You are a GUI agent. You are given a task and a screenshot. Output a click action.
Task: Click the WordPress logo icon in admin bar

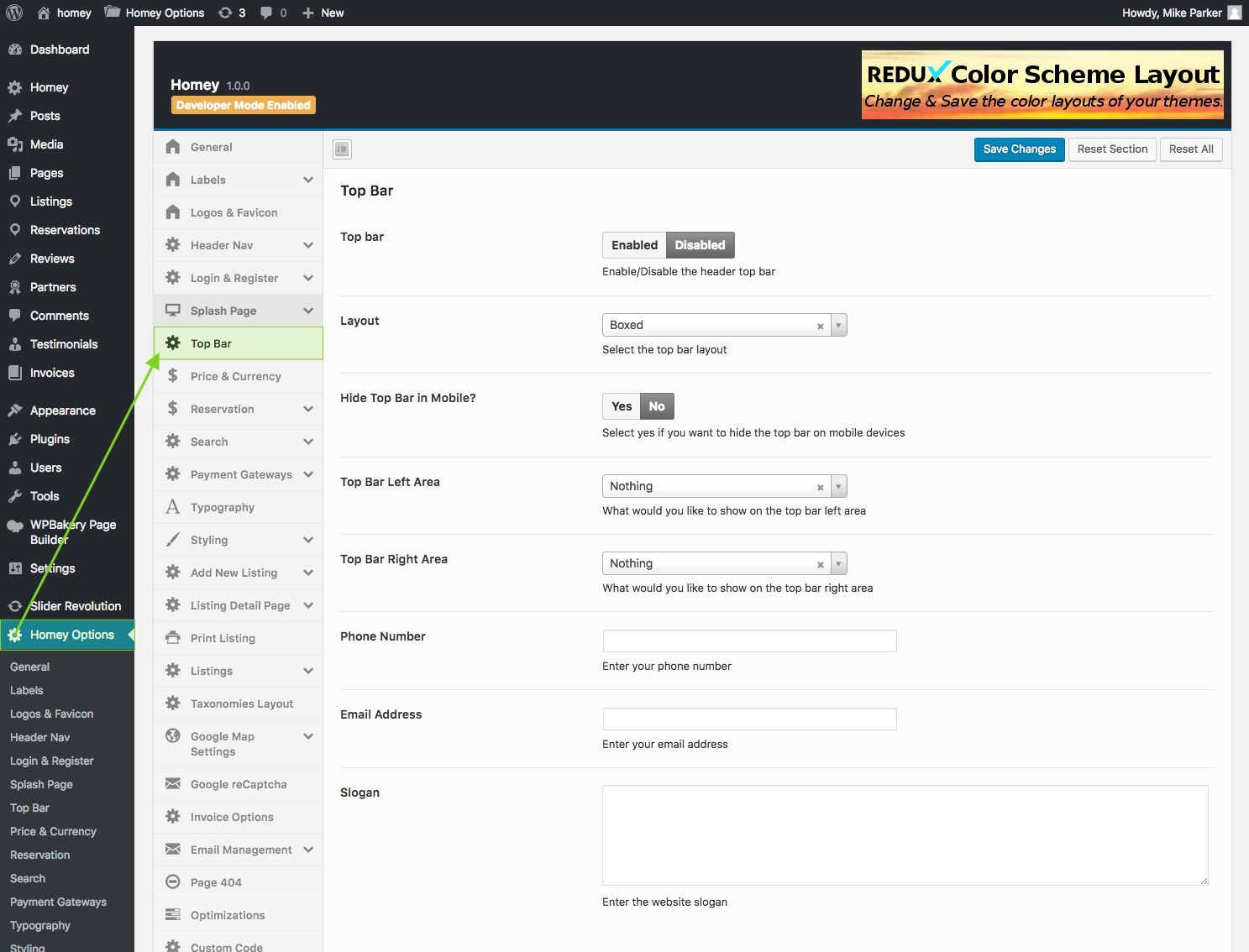pos(14,13)
